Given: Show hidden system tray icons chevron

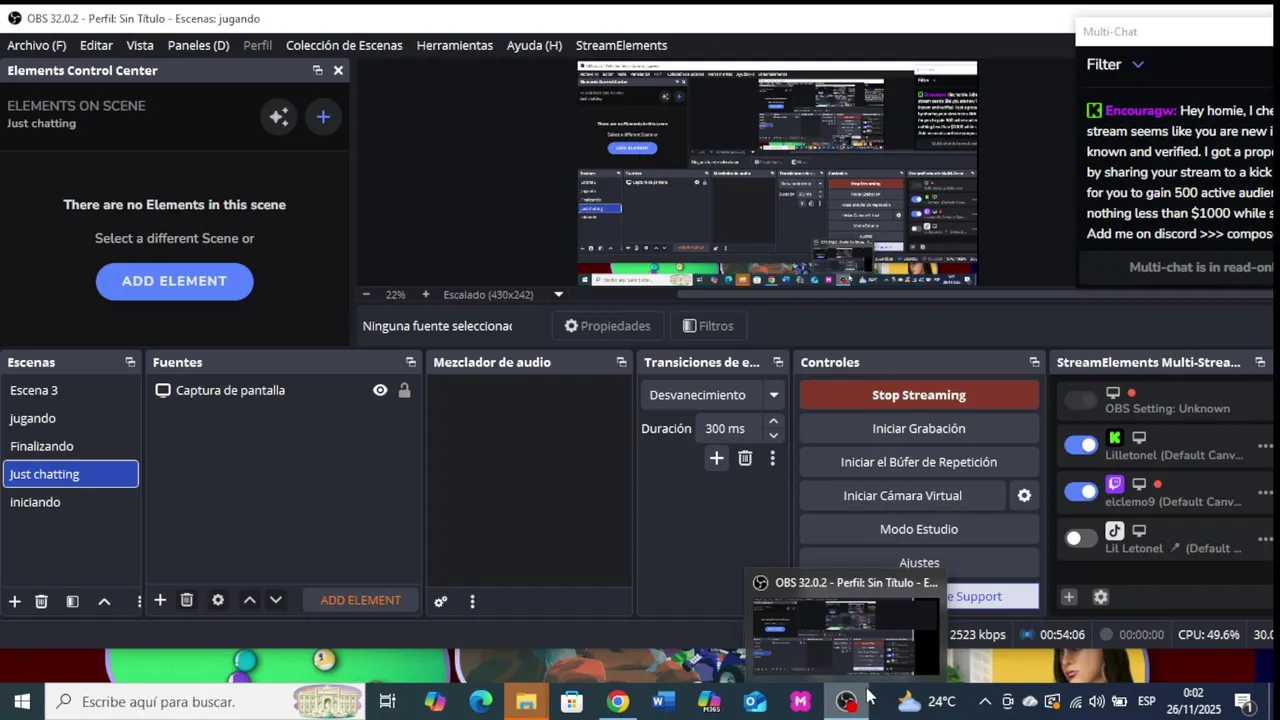Looking at the screenshot, I should coord(984,702).
